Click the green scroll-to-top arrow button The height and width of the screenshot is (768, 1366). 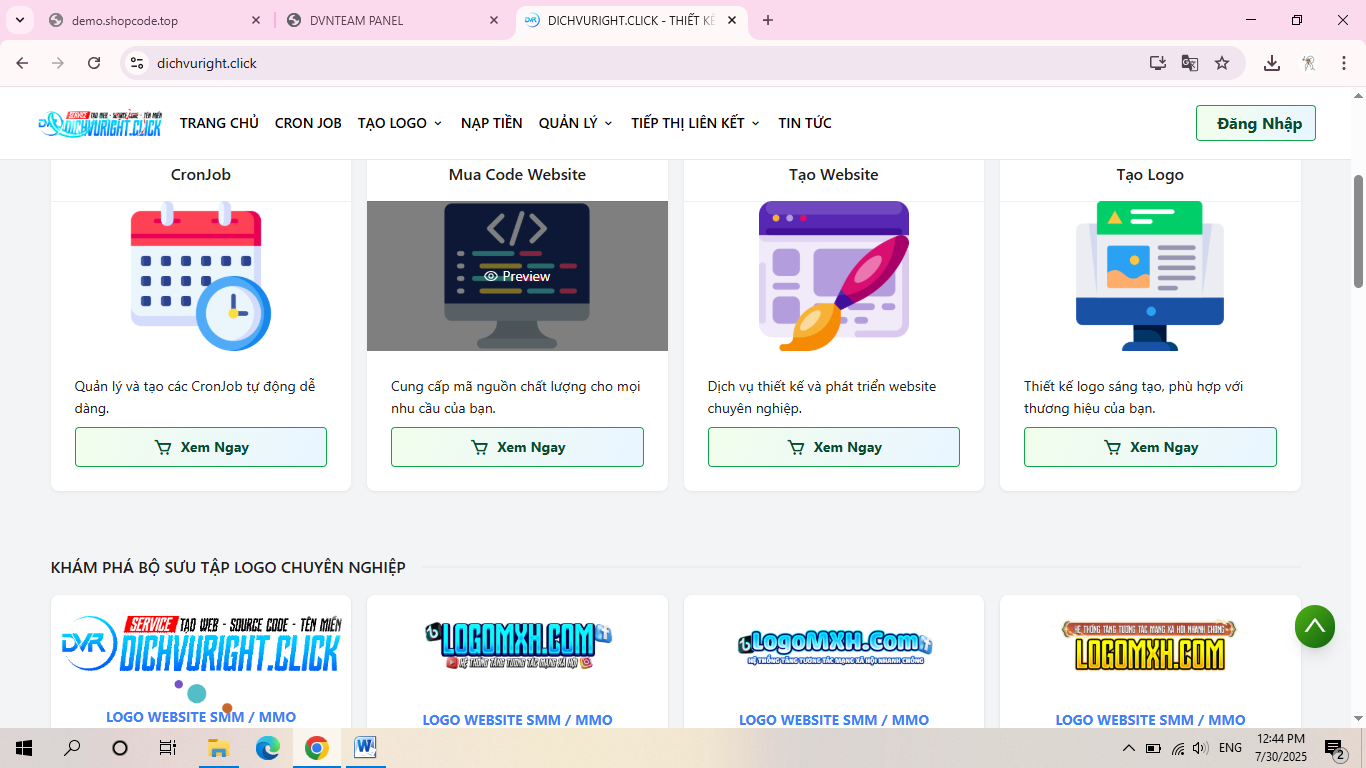point(1314,627)
